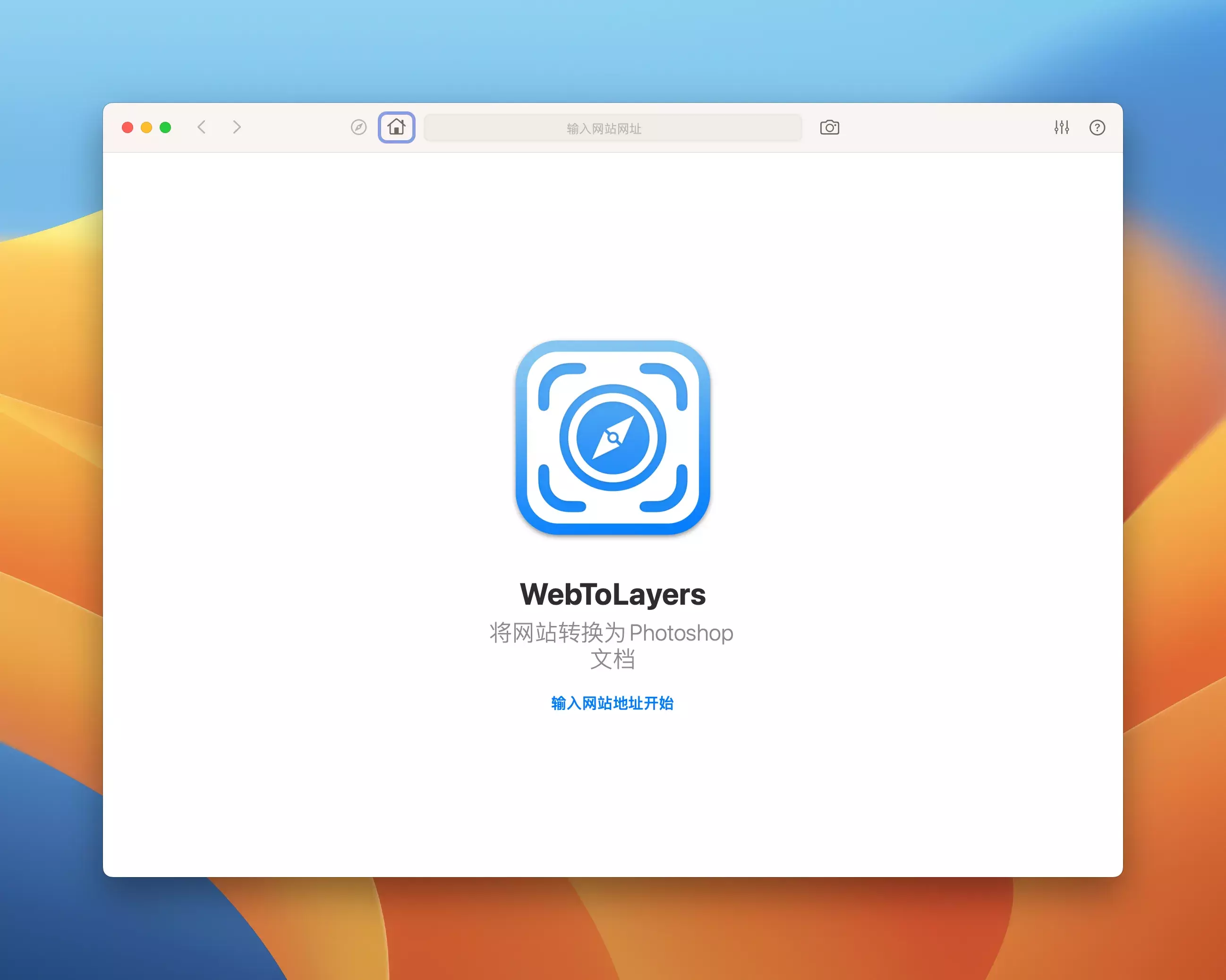1226x980 pixels.
Task: Minimize the window with the yellow button
Action: pos(146,127)
